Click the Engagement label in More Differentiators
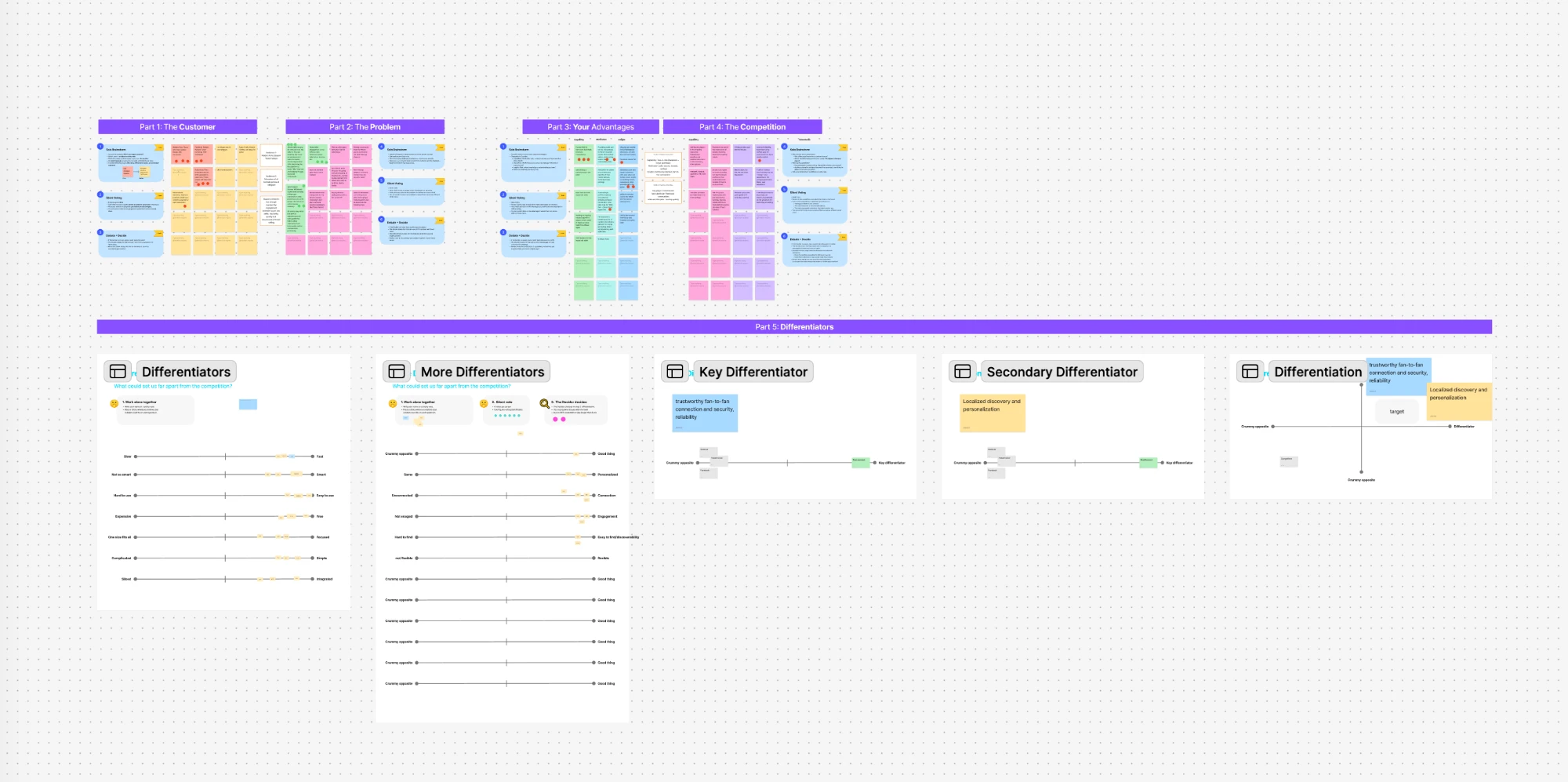Viewport: 1568px width, 782px height. tap(608, 516)
